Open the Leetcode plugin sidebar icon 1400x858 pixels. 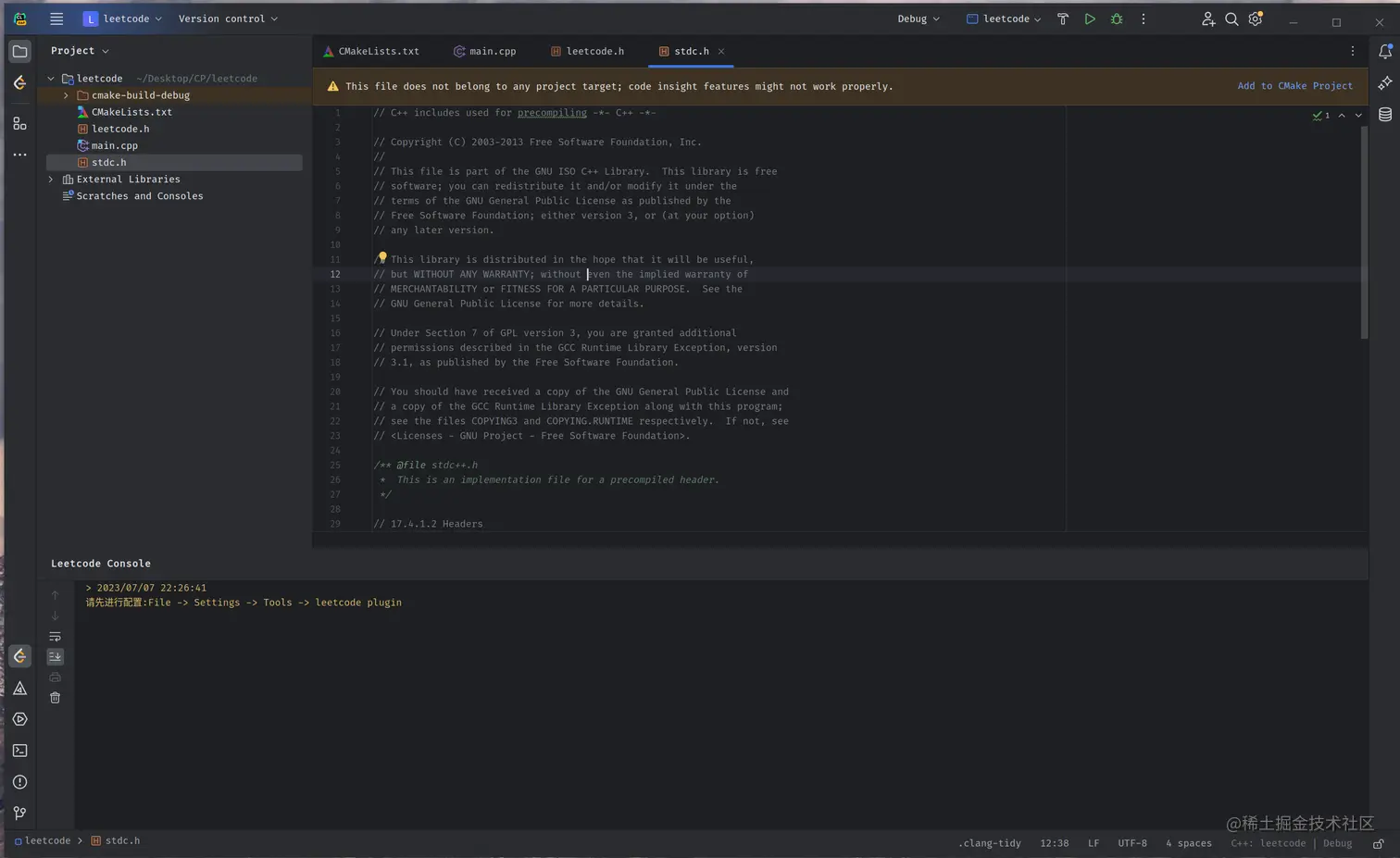click(x=19, y=83)
